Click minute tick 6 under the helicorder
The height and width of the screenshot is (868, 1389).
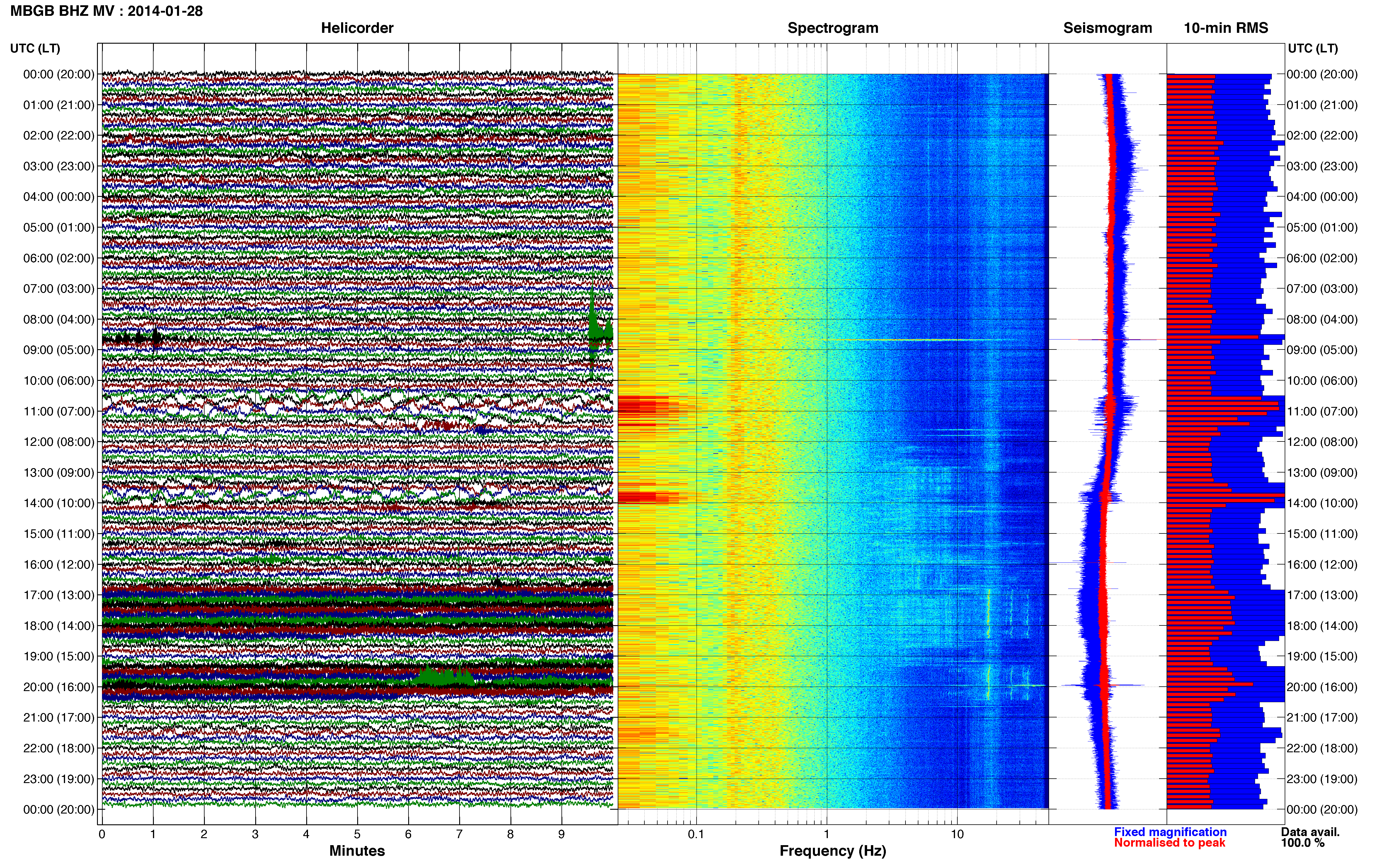[408, 834]
